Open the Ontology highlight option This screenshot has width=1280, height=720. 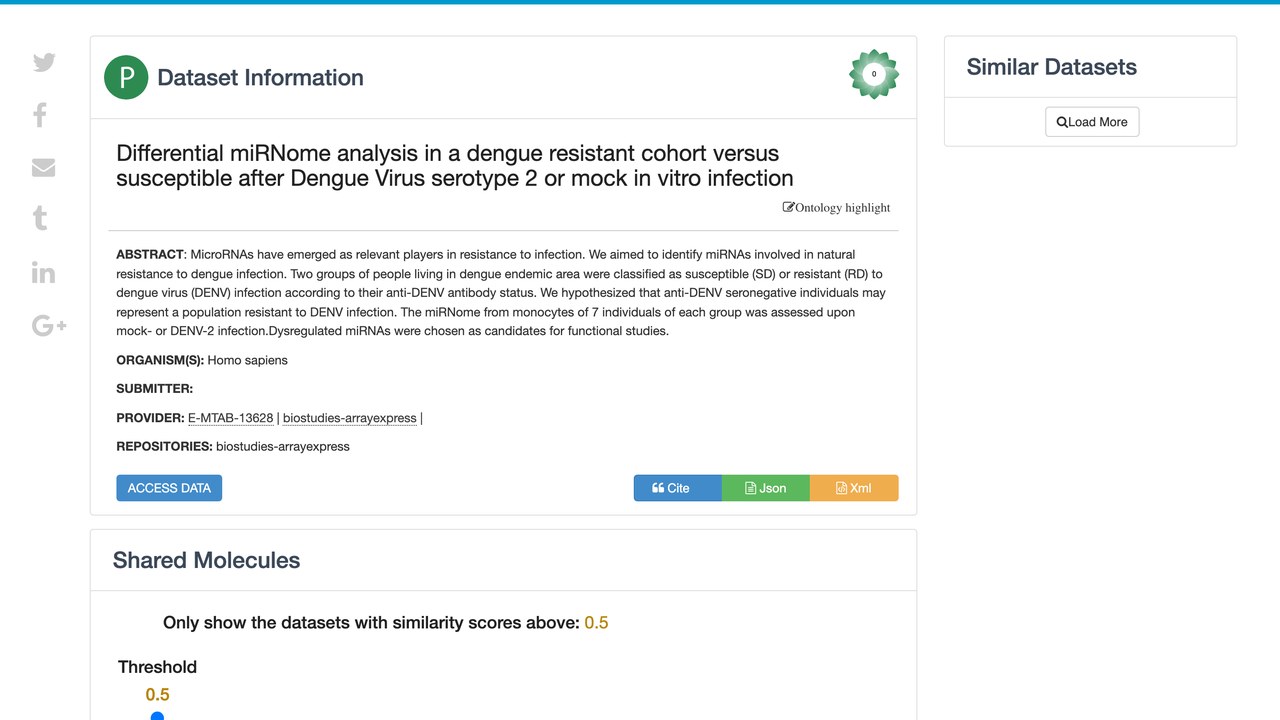(x=836, y=208)
